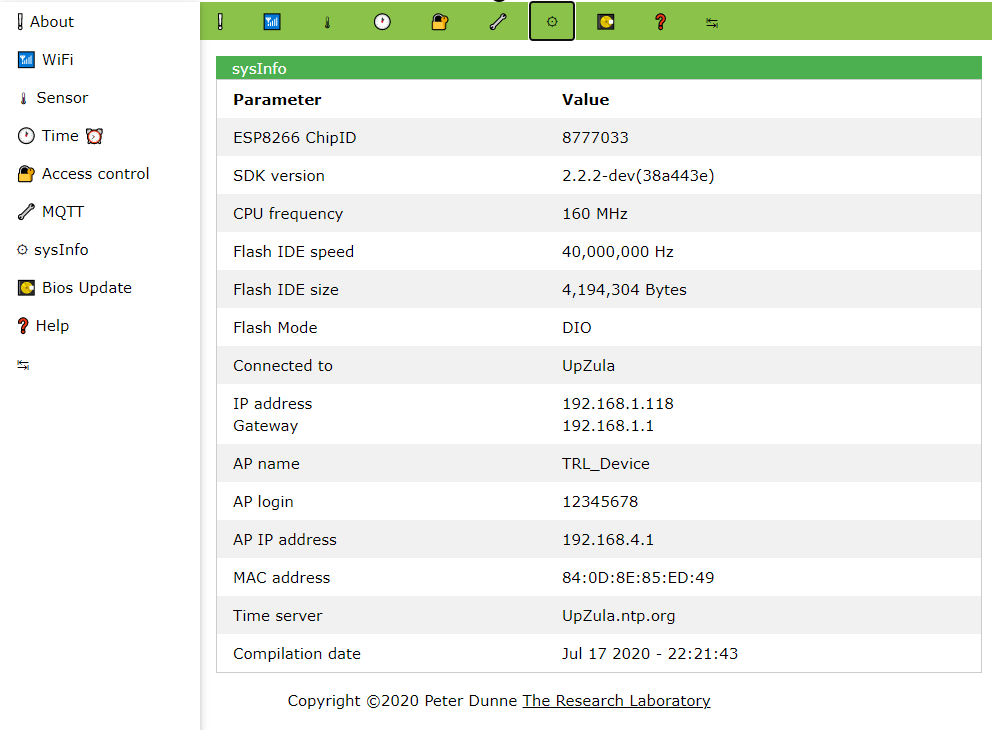
Task: Open the WiFi settings via the toolbar signal icon
Action: (271, 21)
